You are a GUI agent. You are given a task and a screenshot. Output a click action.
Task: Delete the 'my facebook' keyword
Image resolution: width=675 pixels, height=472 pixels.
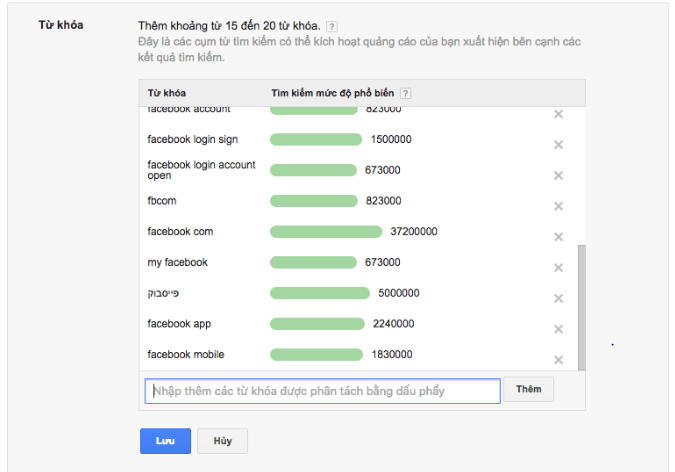(558, 268)
